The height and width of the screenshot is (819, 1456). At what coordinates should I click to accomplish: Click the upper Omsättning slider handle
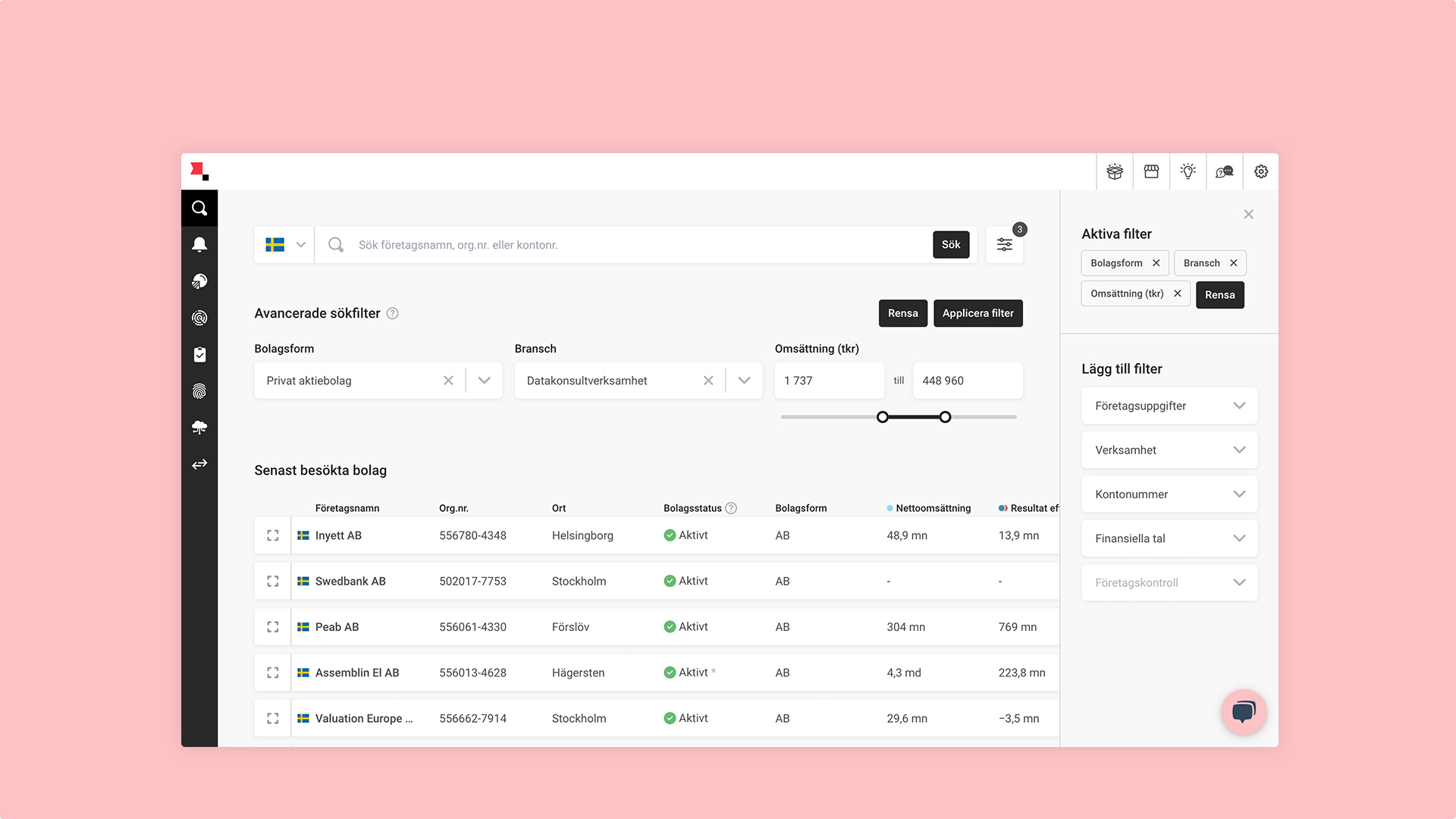945,417
